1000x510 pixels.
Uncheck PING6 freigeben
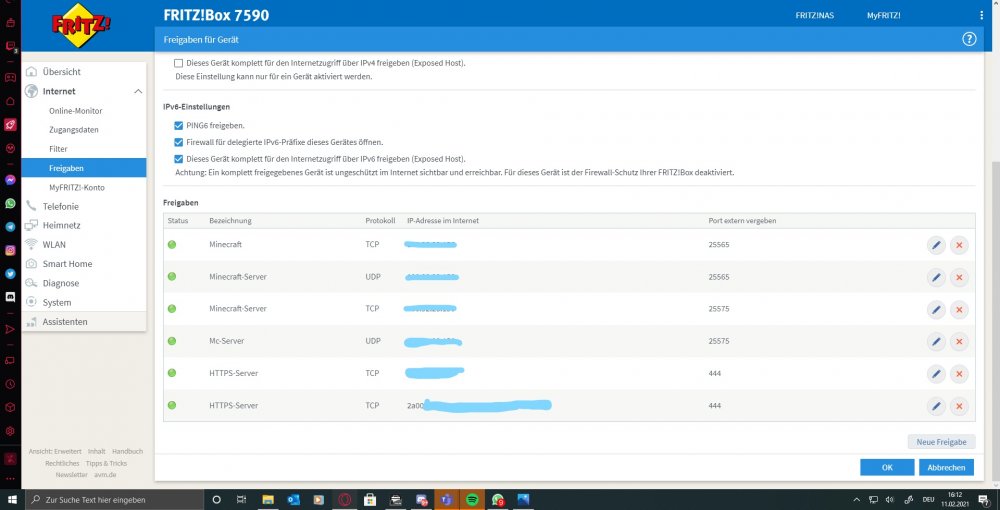click(179, 126)
